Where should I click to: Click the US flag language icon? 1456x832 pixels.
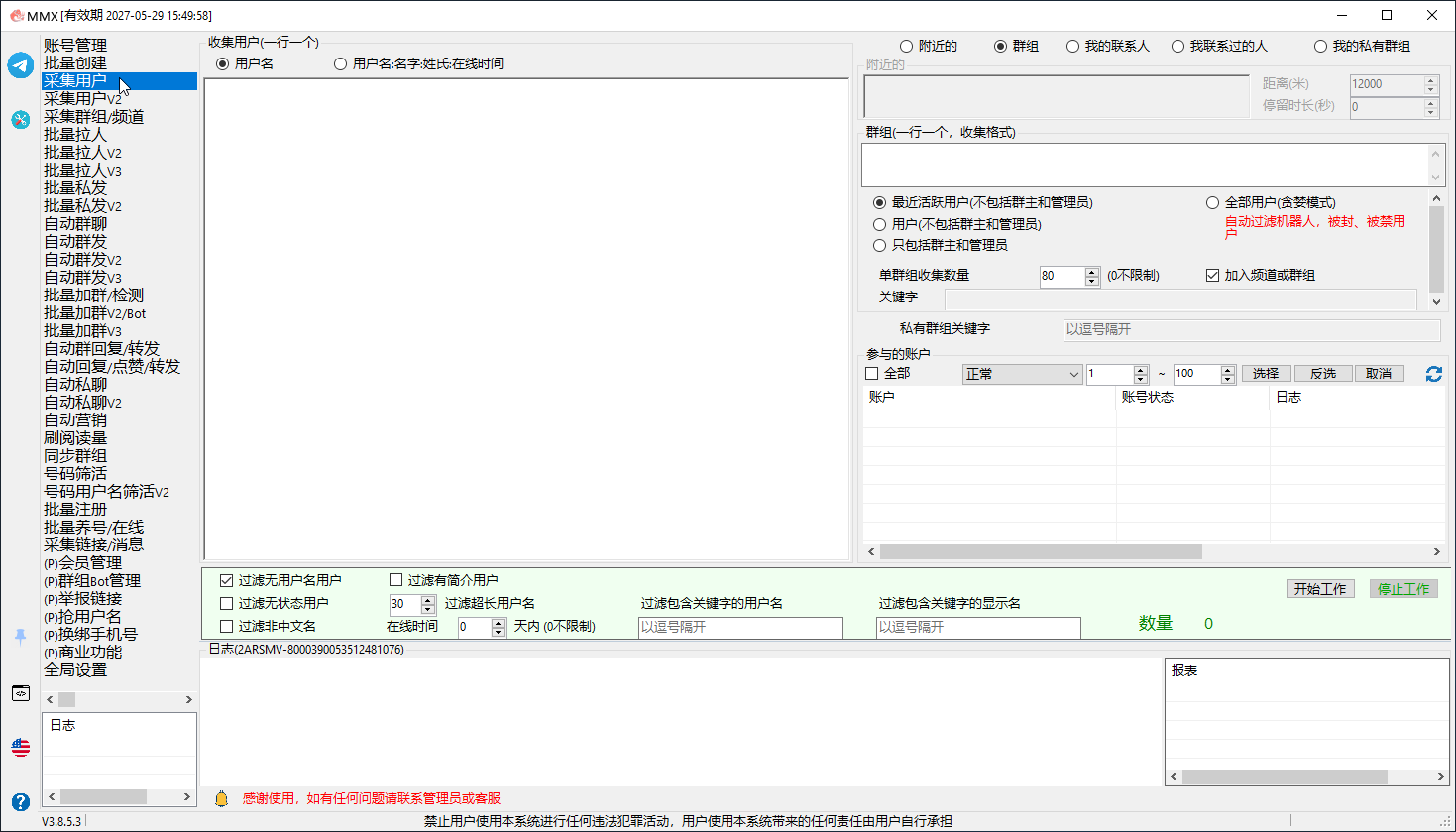(x=21, y=747)
